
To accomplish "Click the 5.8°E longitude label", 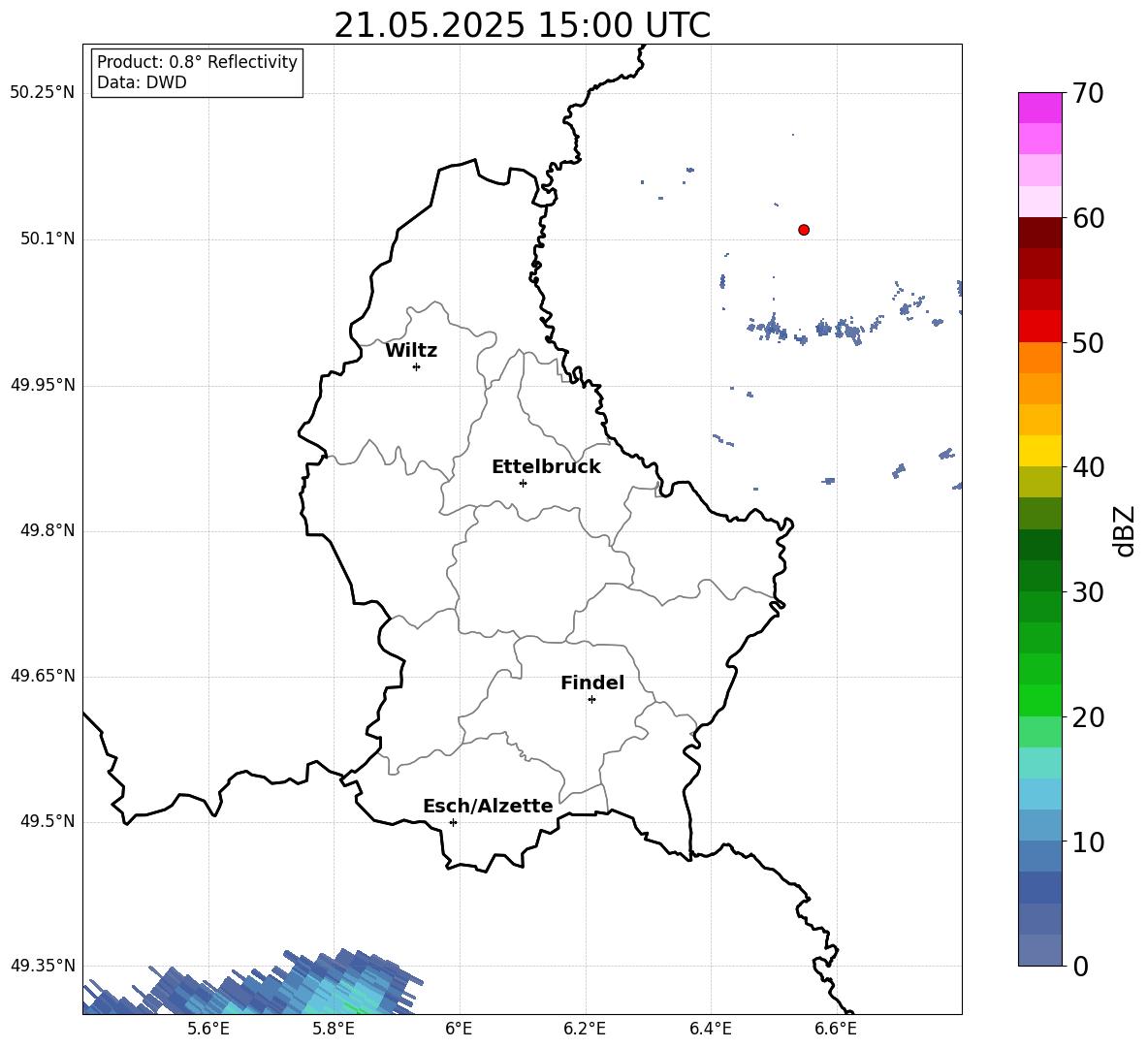I will 334,1029.
